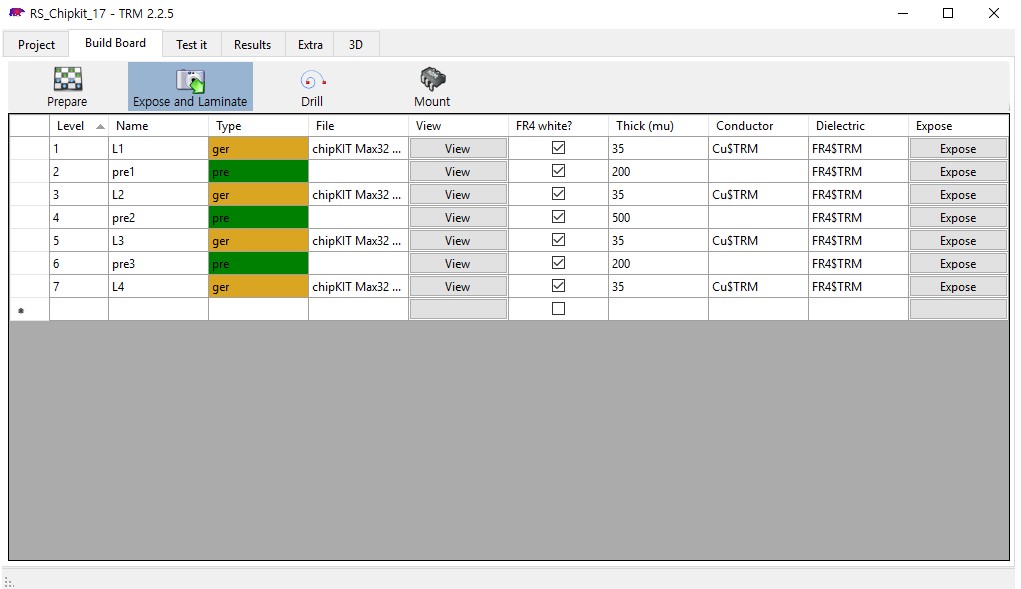This screenshot has width=1021, height=589.
Task: Click the green Type cell of pre3
Action: [x=258, y=264]
